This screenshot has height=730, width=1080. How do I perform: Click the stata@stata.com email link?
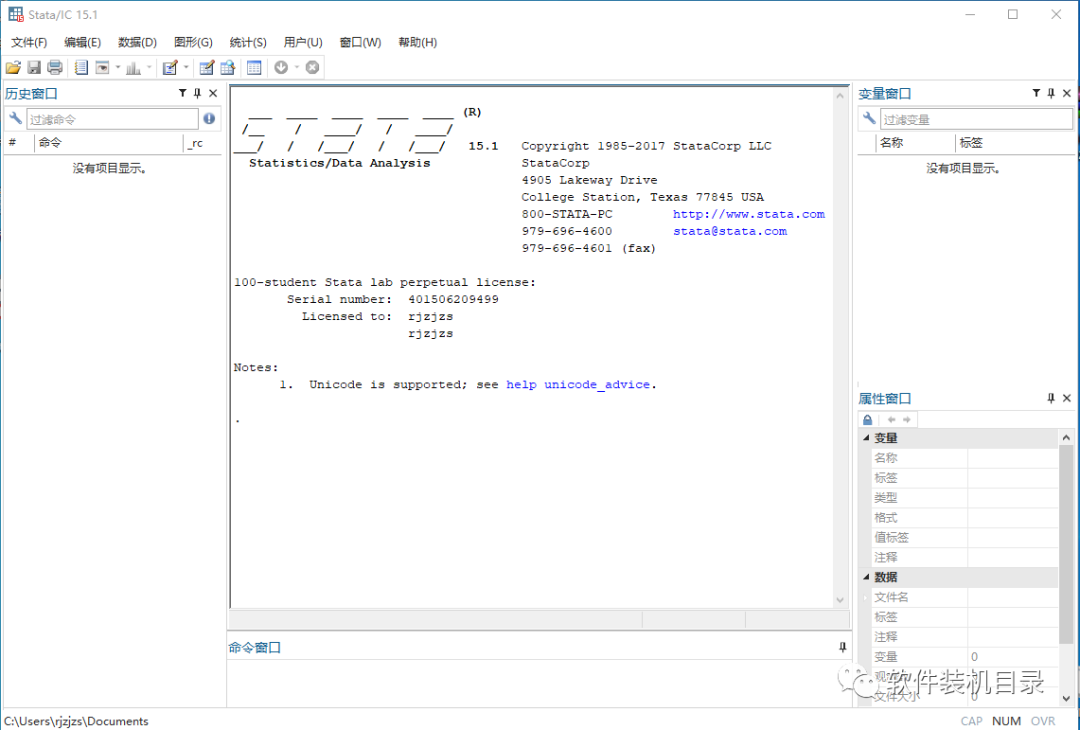(730, 231)
